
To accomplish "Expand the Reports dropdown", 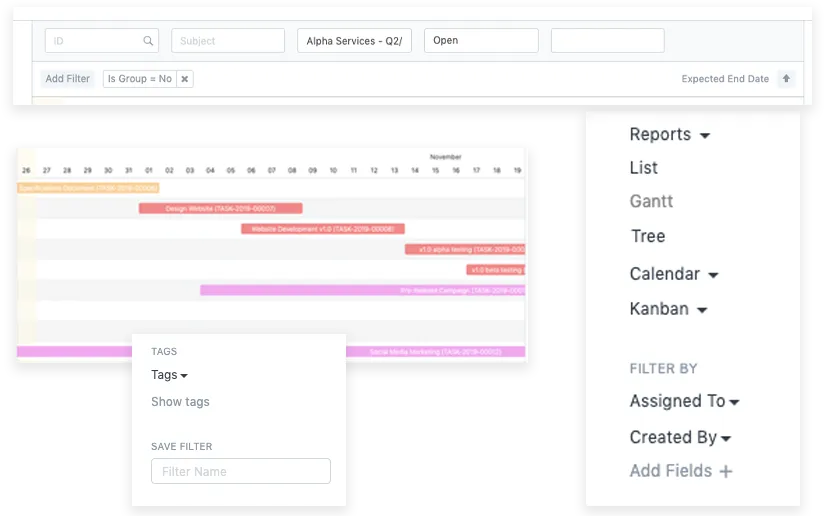I will pos(669,135).
